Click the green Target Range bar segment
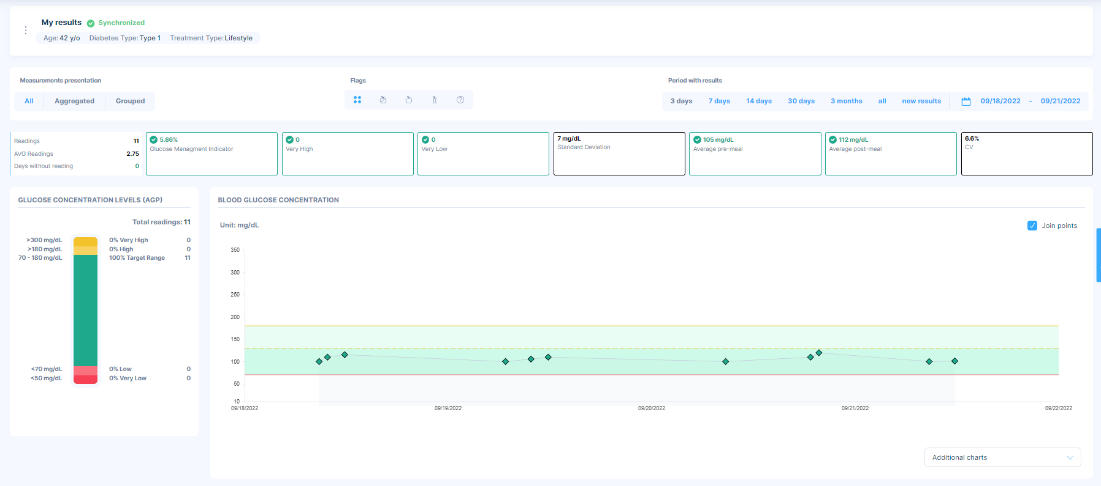The height and width of the screenshot is (486, 1101). (86, 310)
